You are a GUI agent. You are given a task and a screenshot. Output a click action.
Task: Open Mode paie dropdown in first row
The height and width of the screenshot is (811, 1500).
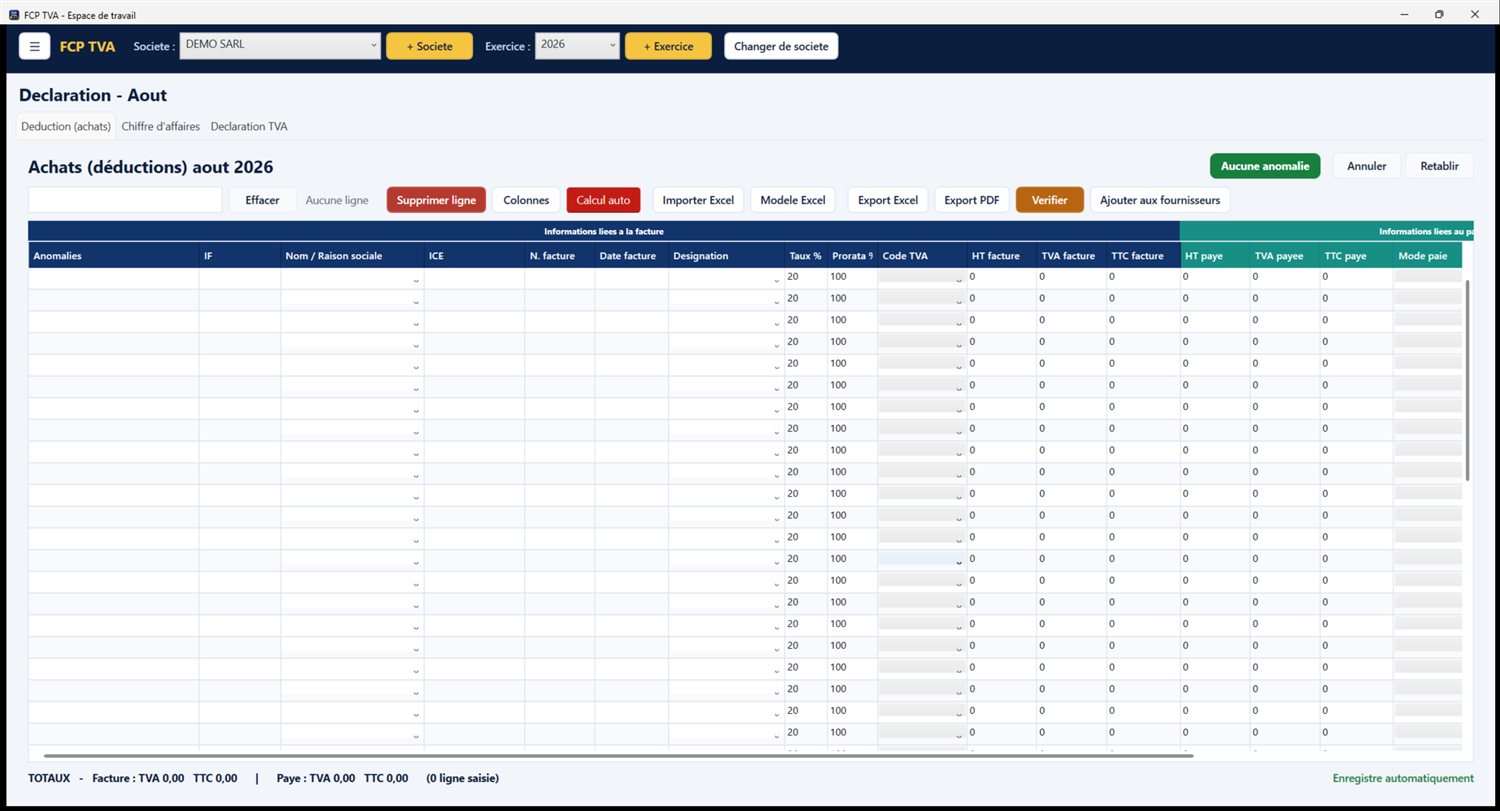(1428, 278)
